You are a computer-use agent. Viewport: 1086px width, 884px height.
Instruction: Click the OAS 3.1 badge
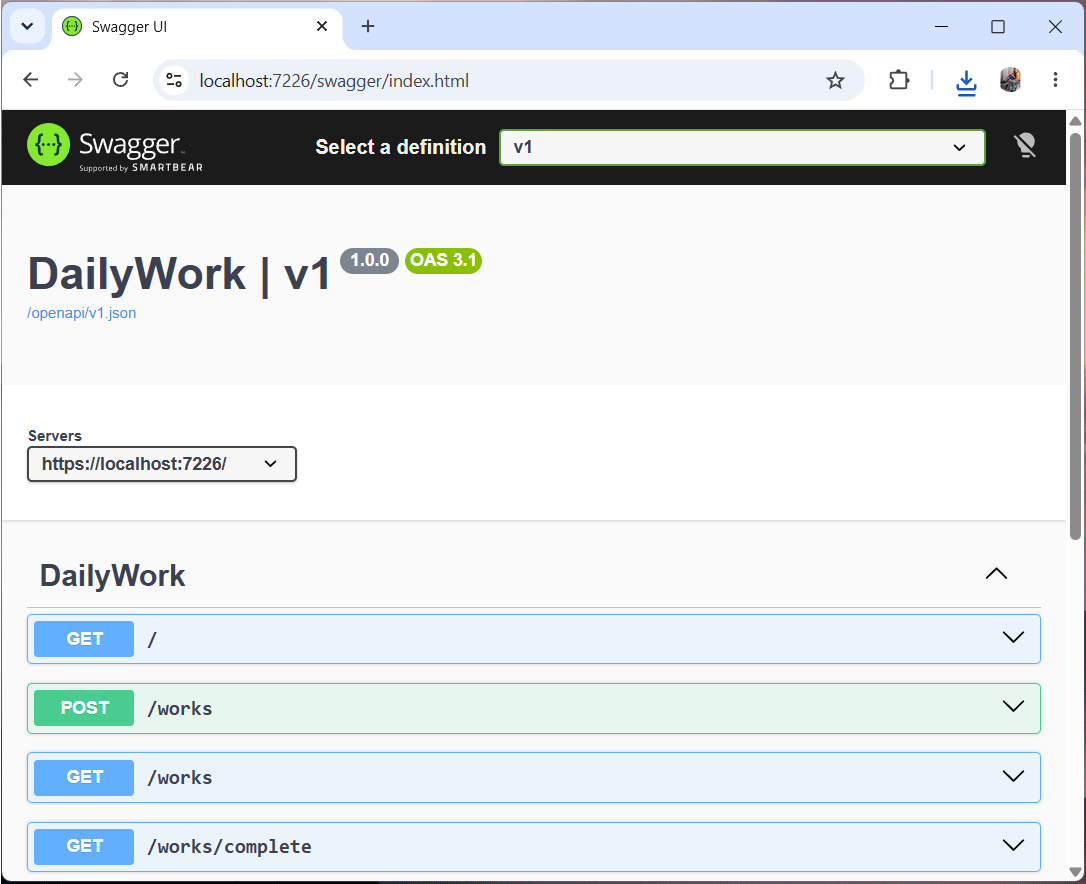(x=443, y=260)
